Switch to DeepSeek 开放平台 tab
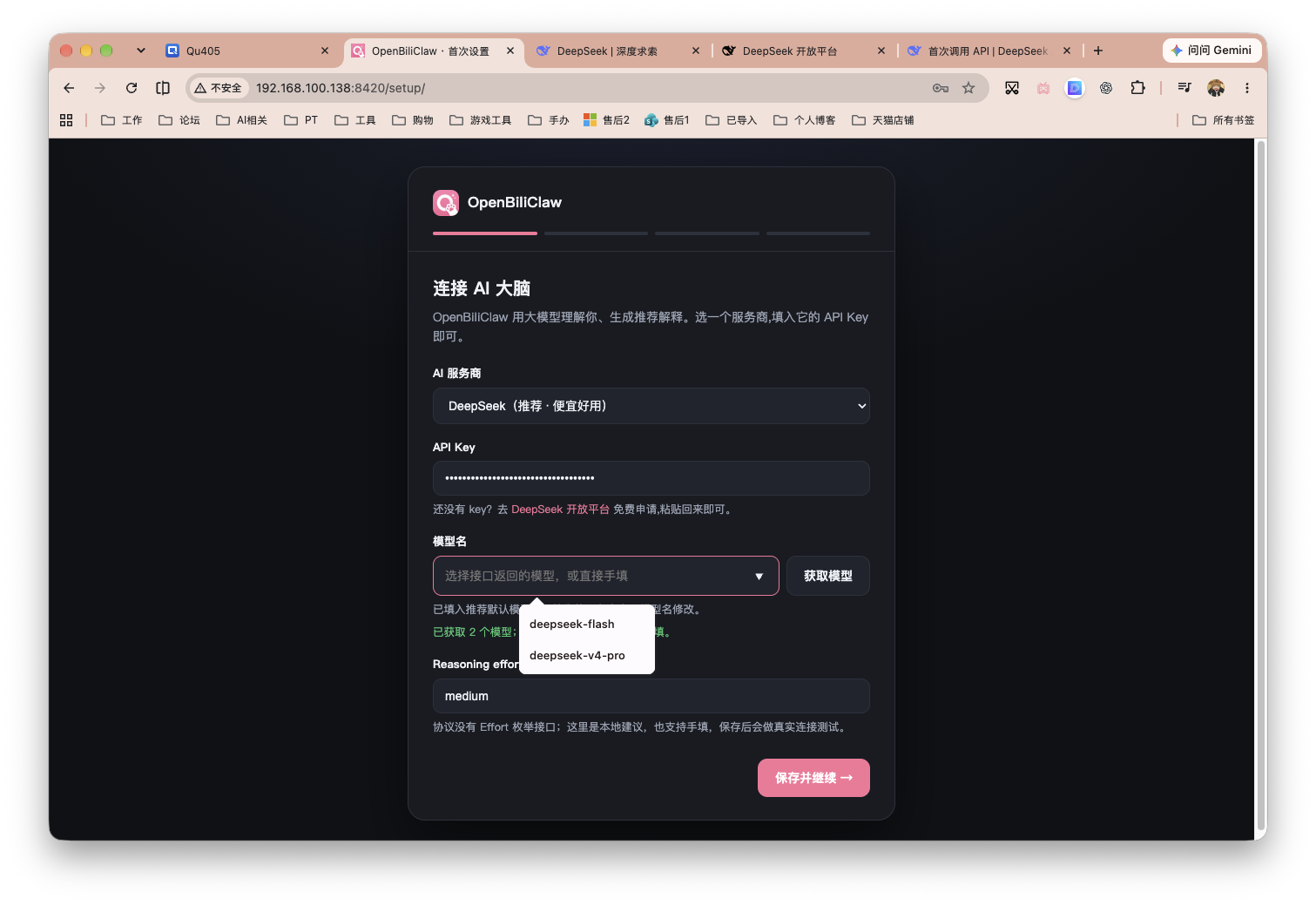1316x905 pixels. 803,51
